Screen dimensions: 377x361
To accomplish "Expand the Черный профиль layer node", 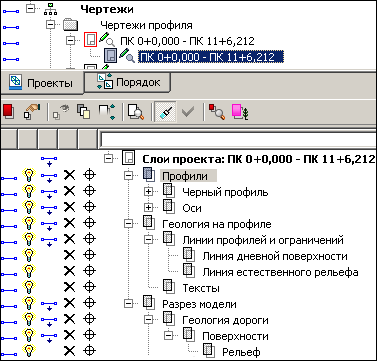I will coord(148,191).
